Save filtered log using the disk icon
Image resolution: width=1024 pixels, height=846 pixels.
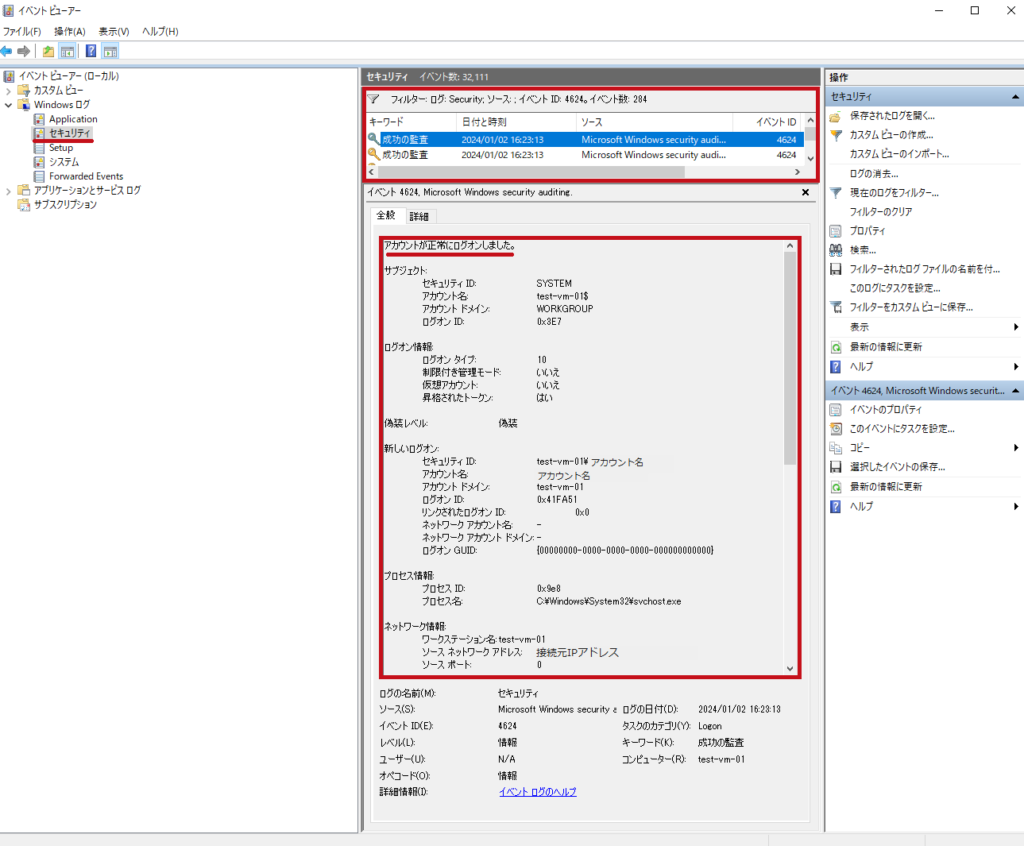[x=834, y=267]
